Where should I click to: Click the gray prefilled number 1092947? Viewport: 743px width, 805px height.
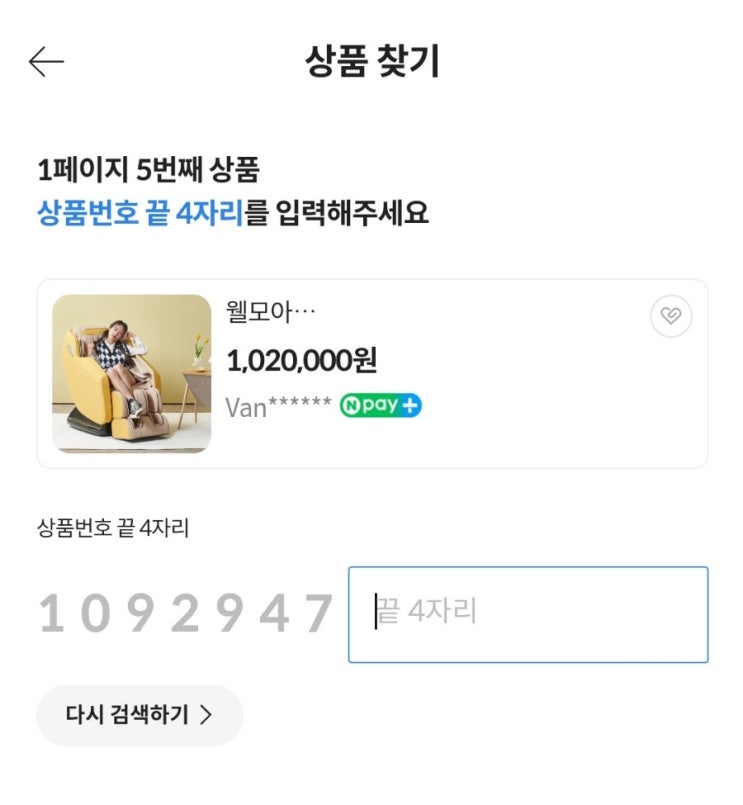pos(185,614)
